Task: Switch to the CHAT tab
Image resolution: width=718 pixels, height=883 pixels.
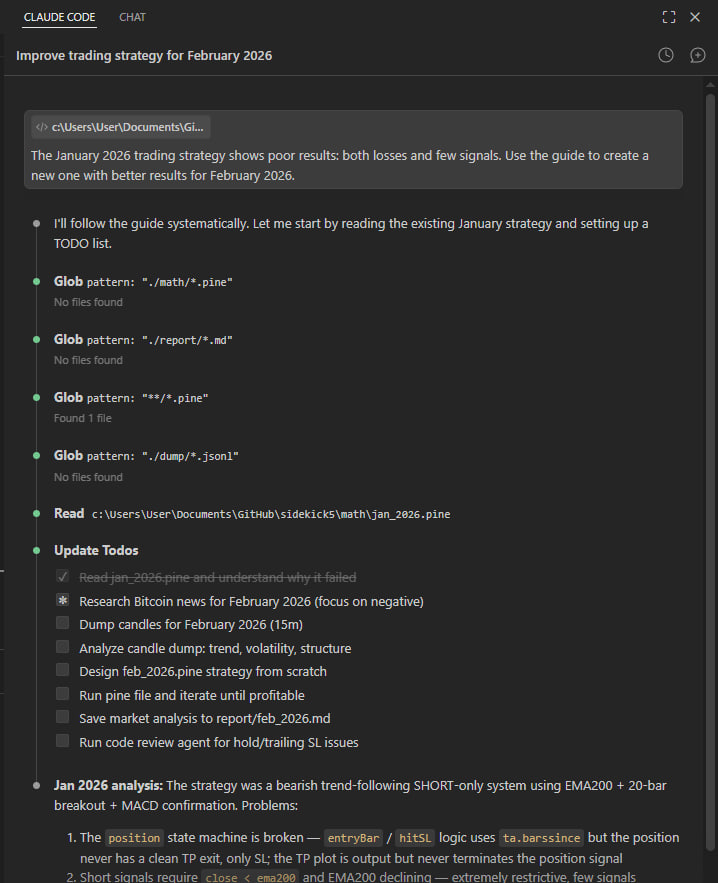Action: (132, 17)
